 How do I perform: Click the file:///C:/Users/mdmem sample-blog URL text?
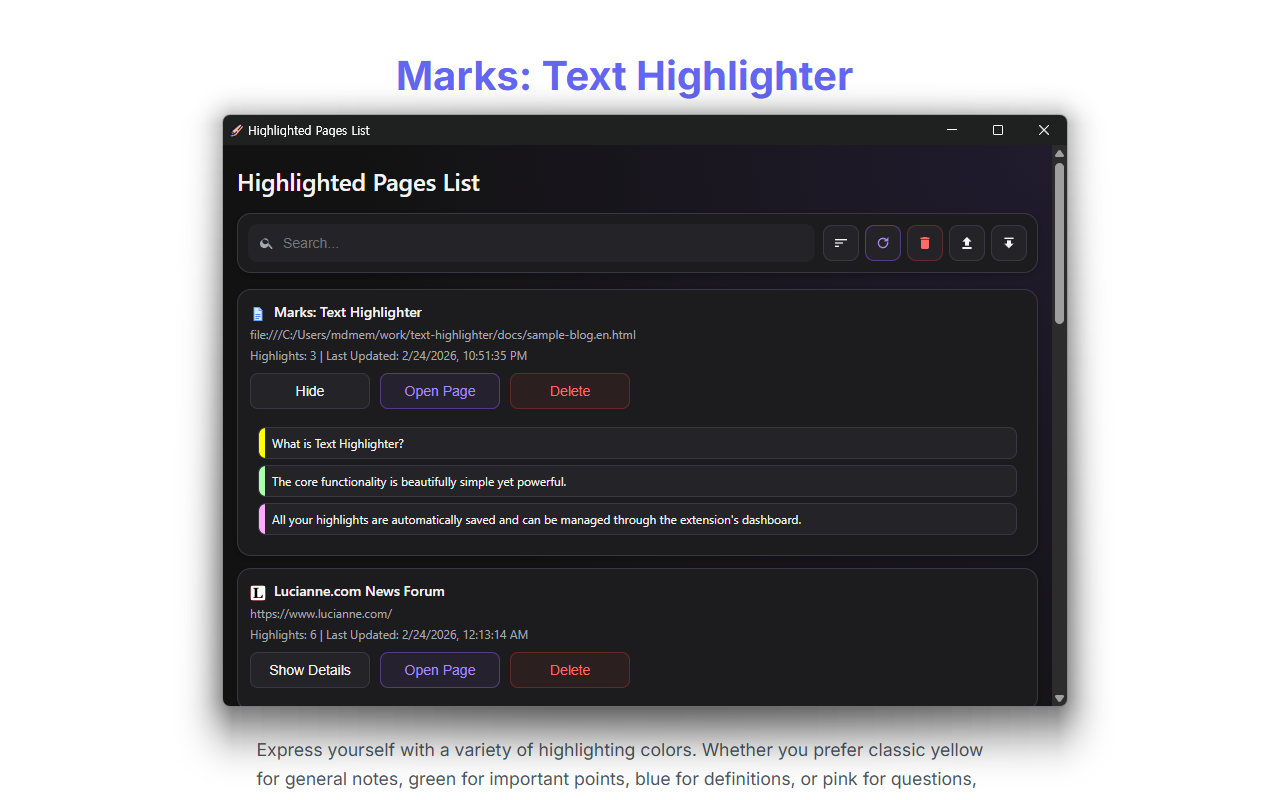[x=443, y=335]
